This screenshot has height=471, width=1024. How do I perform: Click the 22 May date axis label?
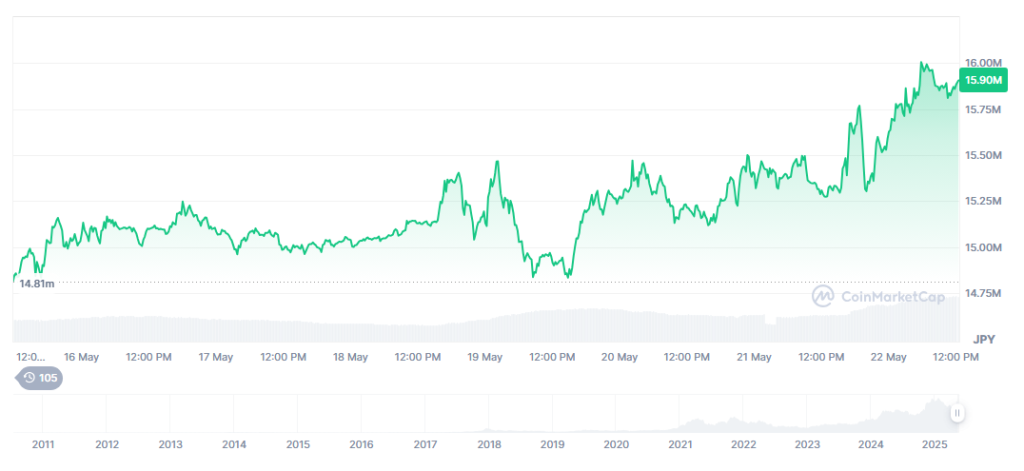pos(888,357)
